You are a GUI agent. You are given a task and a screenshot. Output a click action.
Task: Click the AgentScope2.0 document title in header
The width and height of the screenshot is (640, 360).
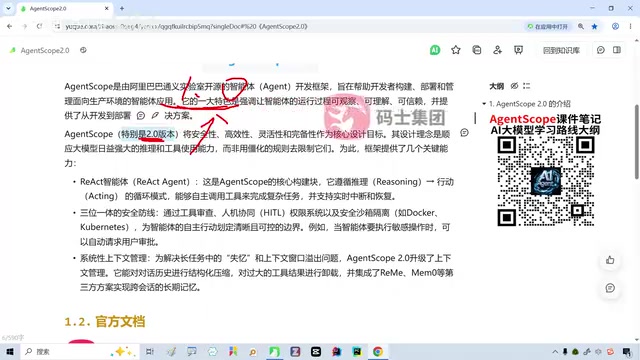point(45,50)
